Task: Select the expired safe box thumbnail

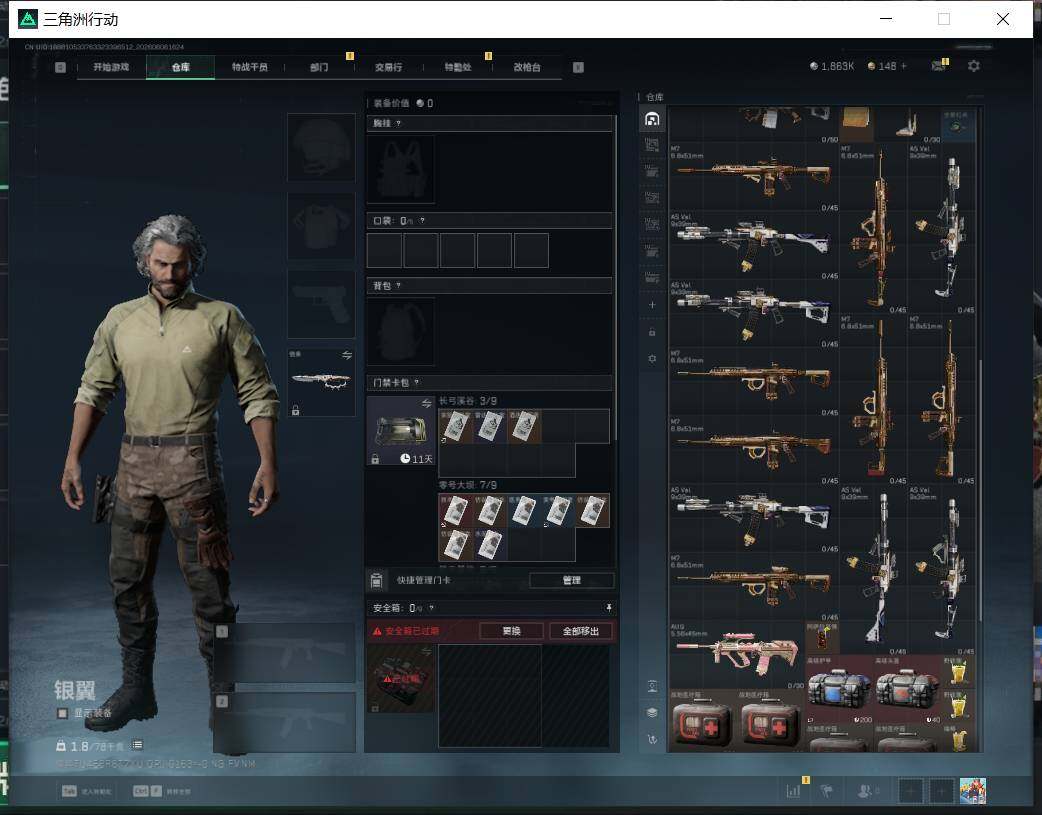Action: pos(401,679)
